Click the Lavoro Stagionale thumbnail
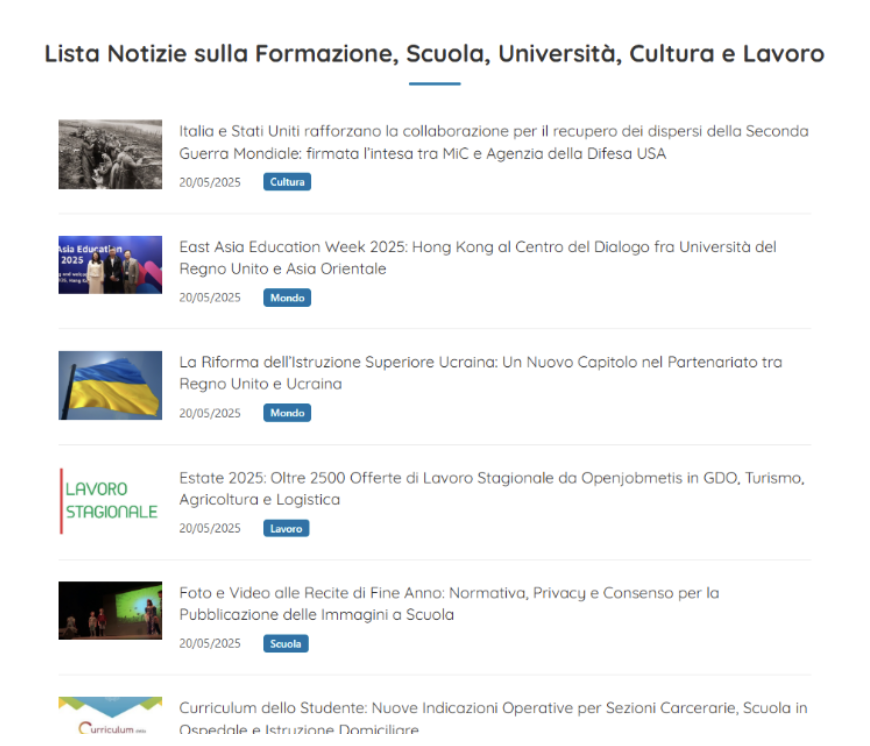870x746 pixels. pos(110,499)
